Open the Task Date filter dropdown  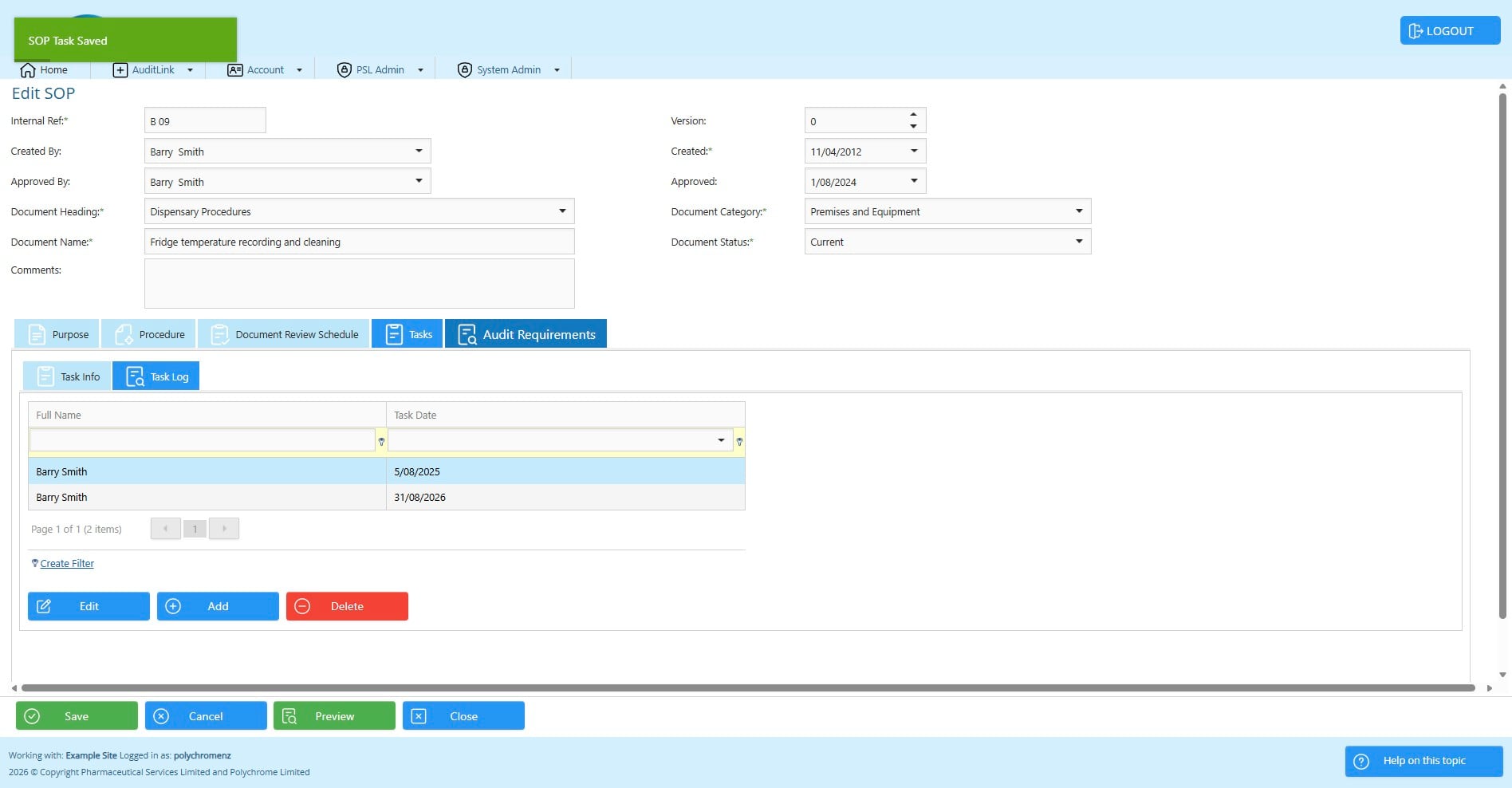point(721,440)
